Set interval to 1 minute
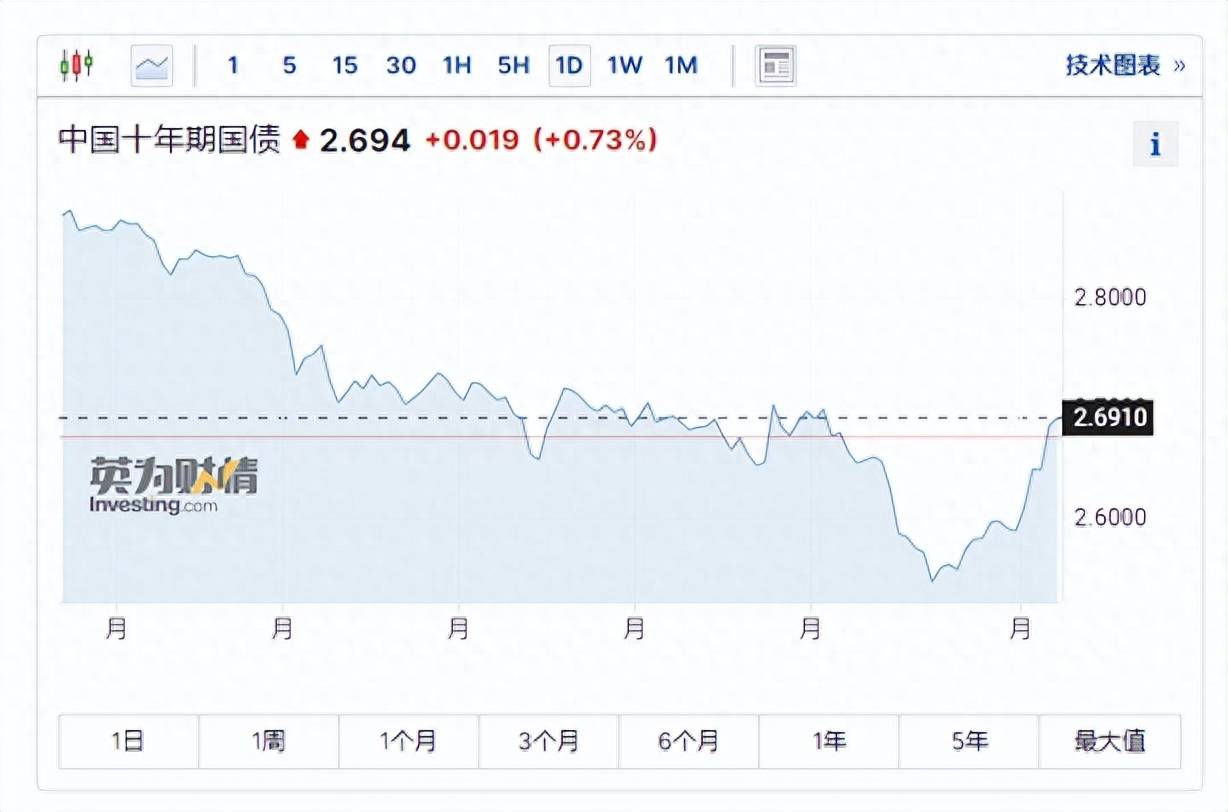 point(233,66)
